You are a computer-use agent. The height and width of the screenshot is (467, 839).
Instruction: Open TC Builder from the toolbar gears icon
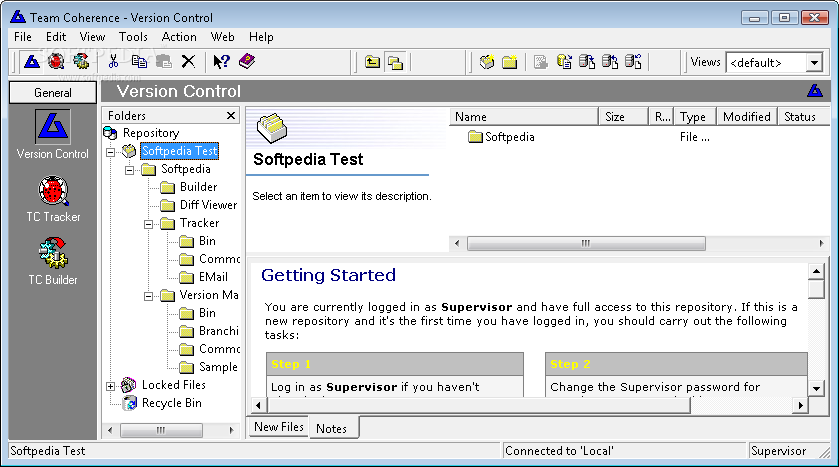(x=81, y=62)
